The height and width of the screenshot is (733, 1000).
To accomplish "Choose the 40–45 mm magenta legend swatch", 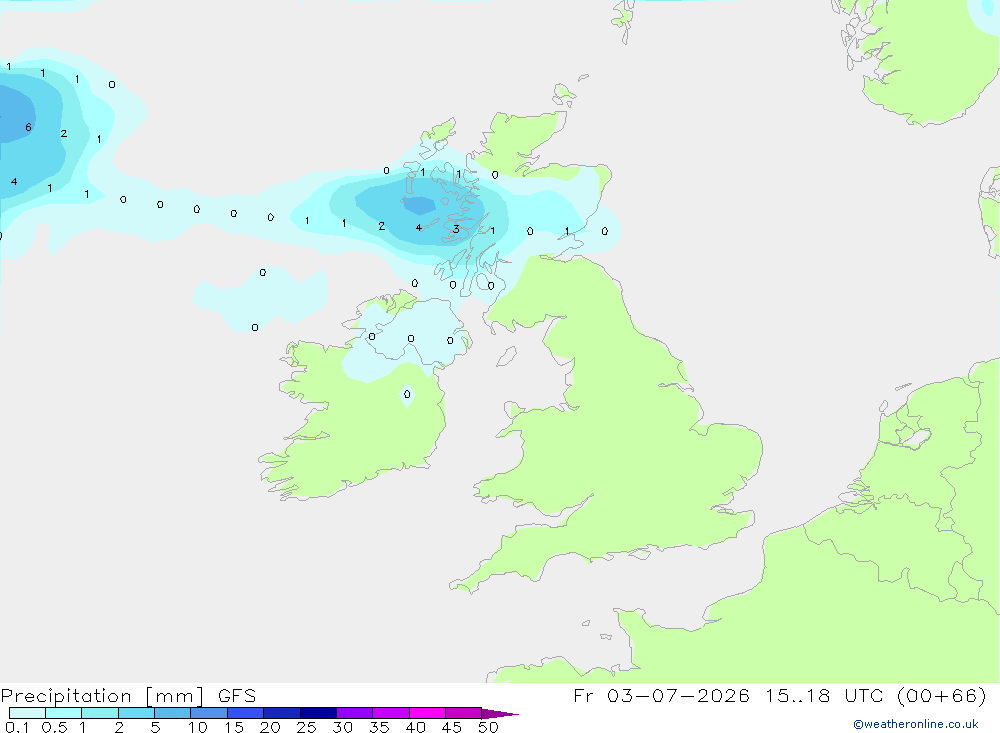I will point(427,713).
